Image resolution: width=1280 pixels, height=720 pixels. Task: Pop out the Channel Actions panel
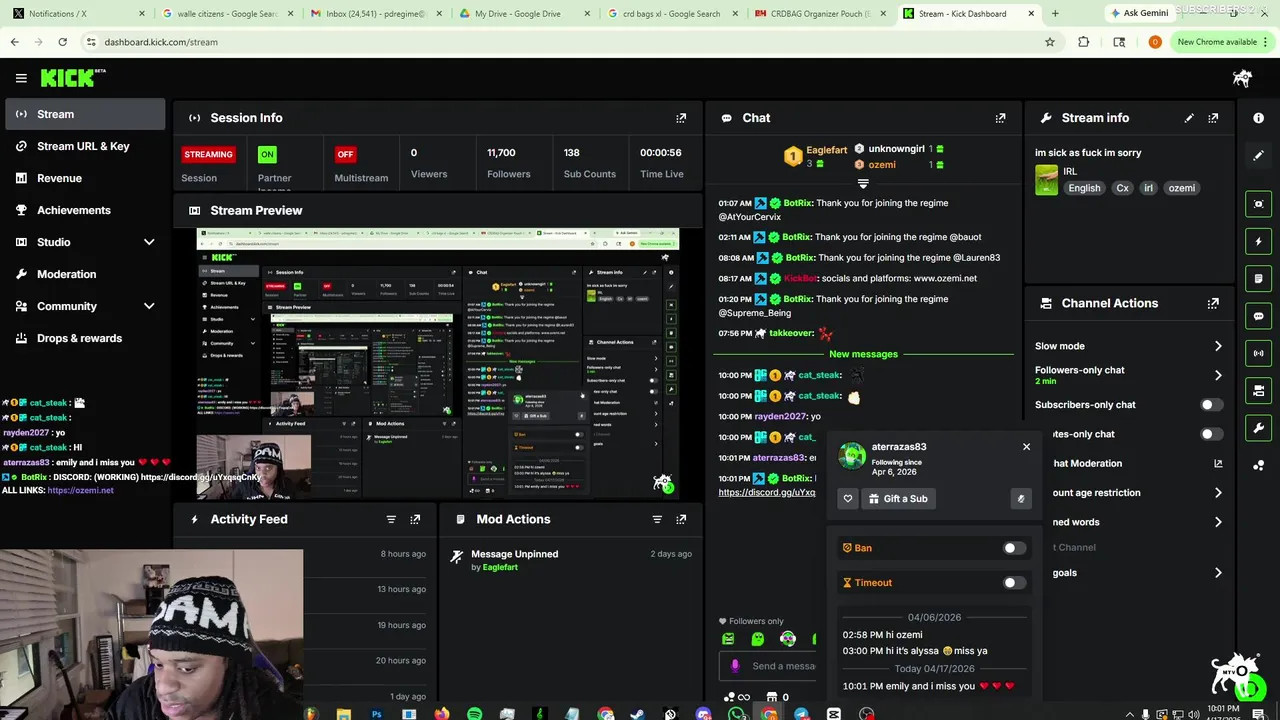point(1213,303)
